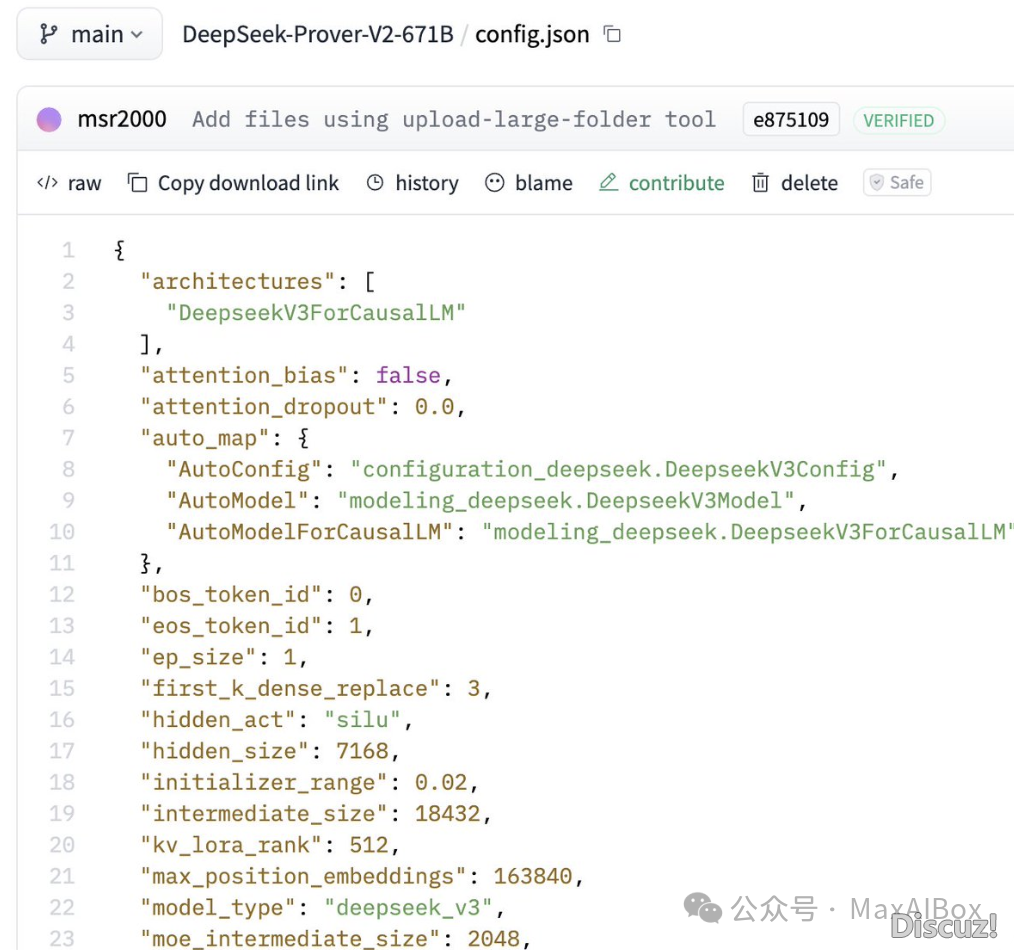Viewport: 1014px width, 950px height.
Task: Click "configuration_deepseek.DeepseekV3Config" value
Action: [618, 470]
